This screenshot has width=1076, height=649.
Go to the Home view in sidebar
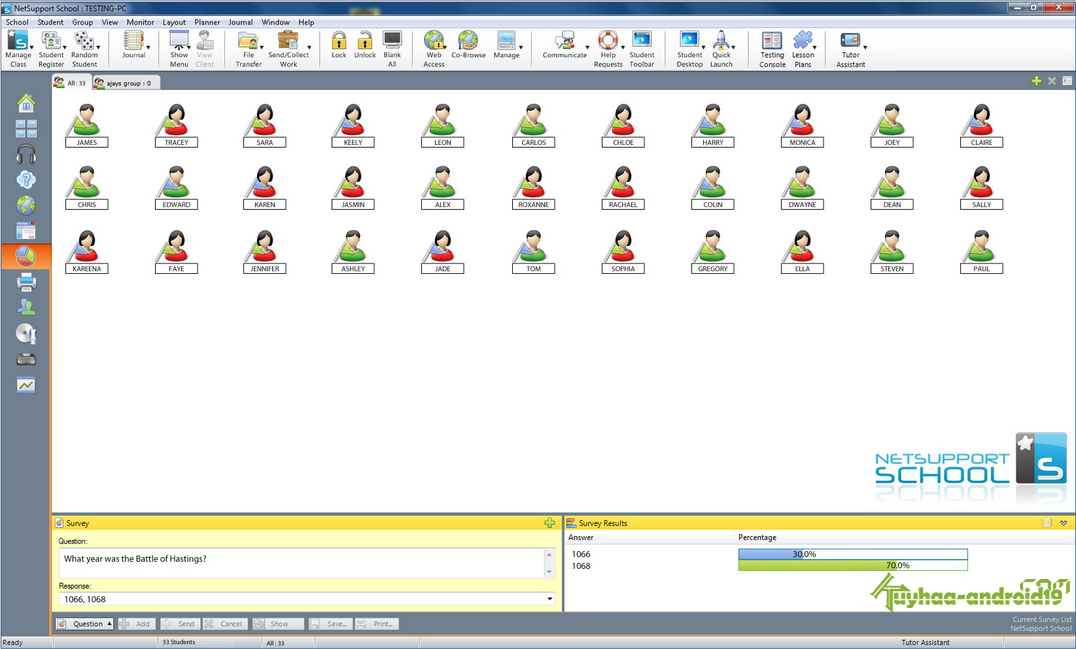point(26,104)
